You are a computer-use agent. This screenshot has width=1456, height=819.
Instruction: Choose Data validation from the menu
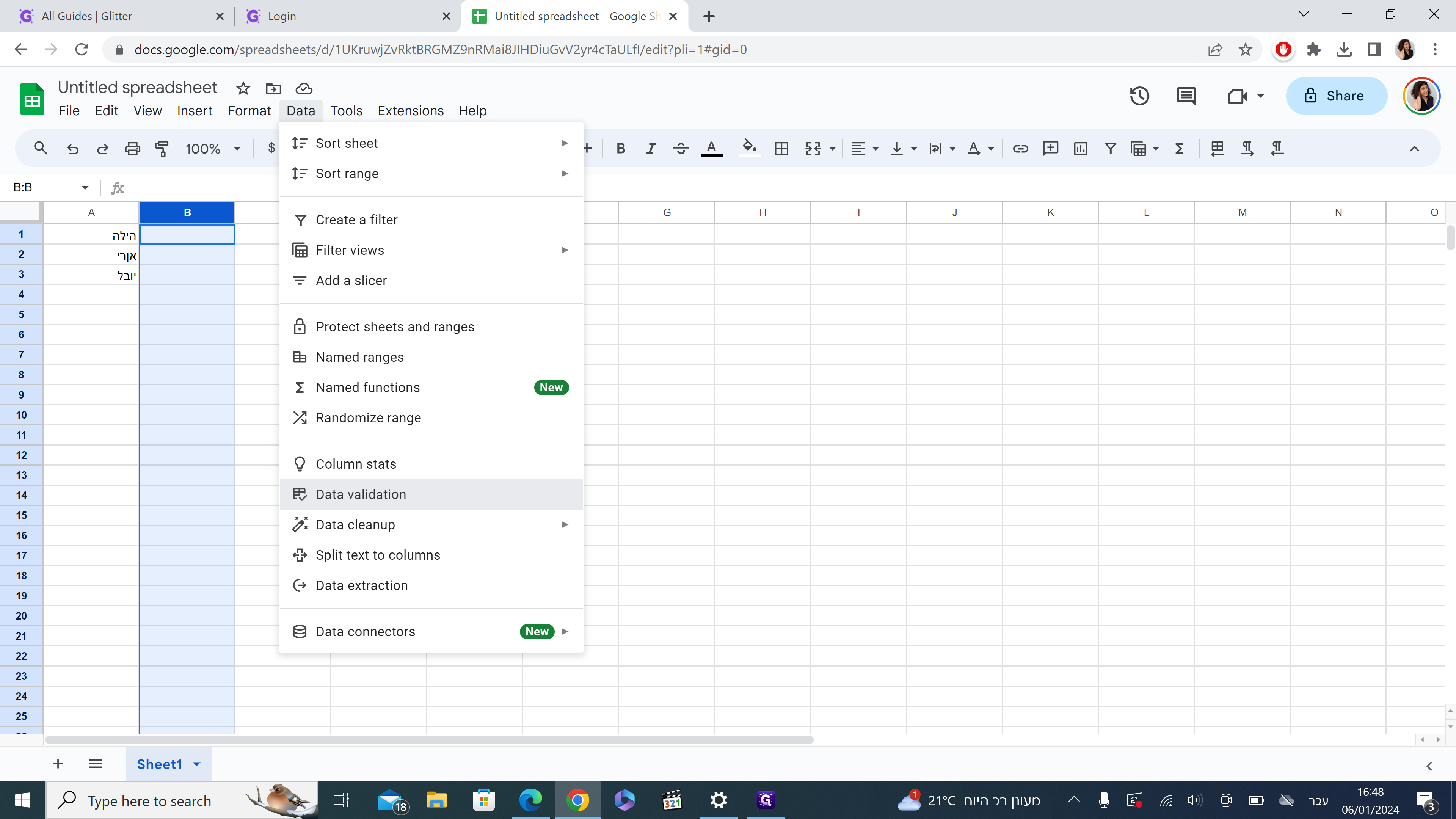pos(431,494)
